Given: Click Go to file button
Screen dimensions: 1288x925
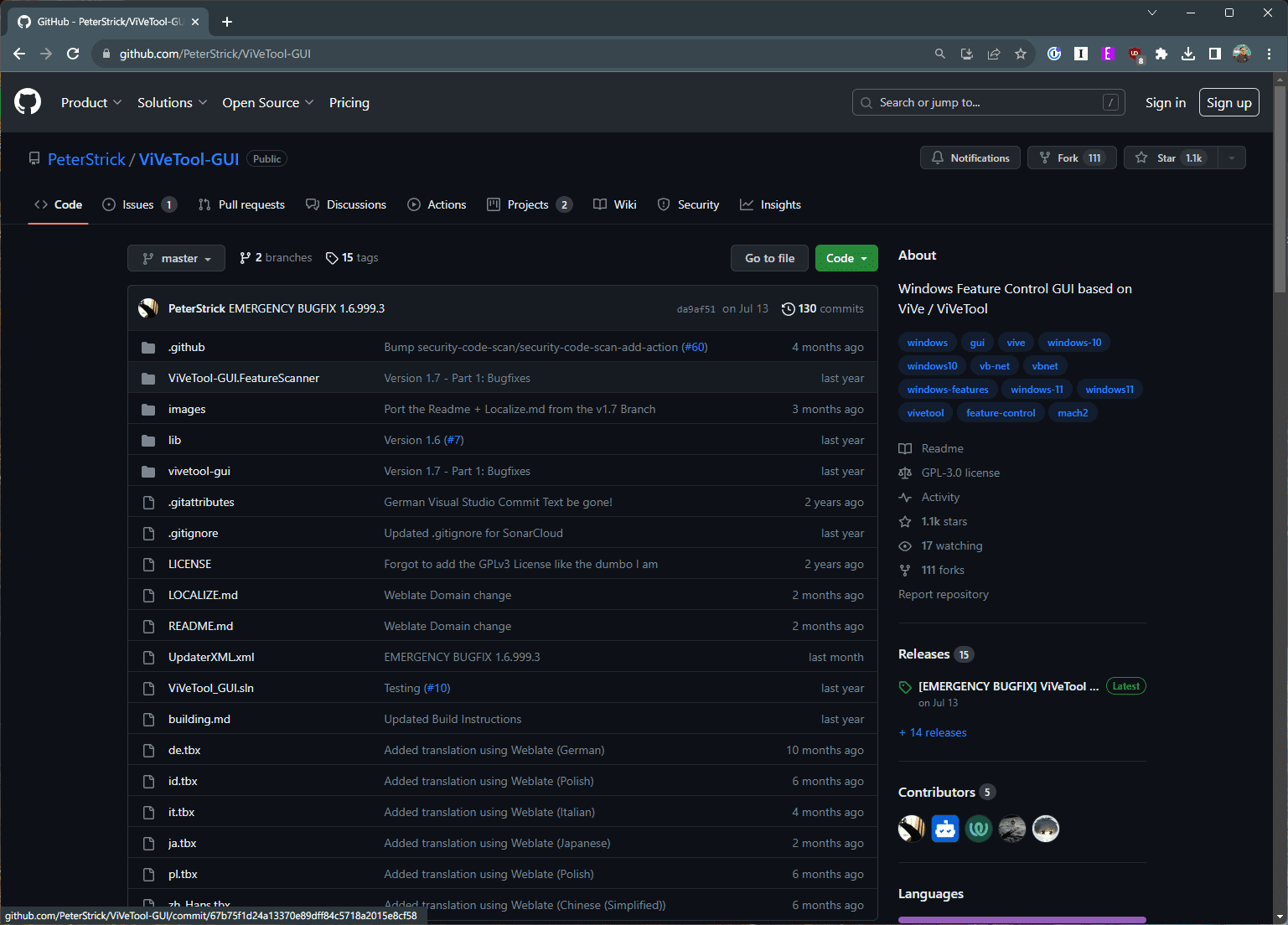Looking at the screenshot, I should pyautogui.click(x=769, y=258).
